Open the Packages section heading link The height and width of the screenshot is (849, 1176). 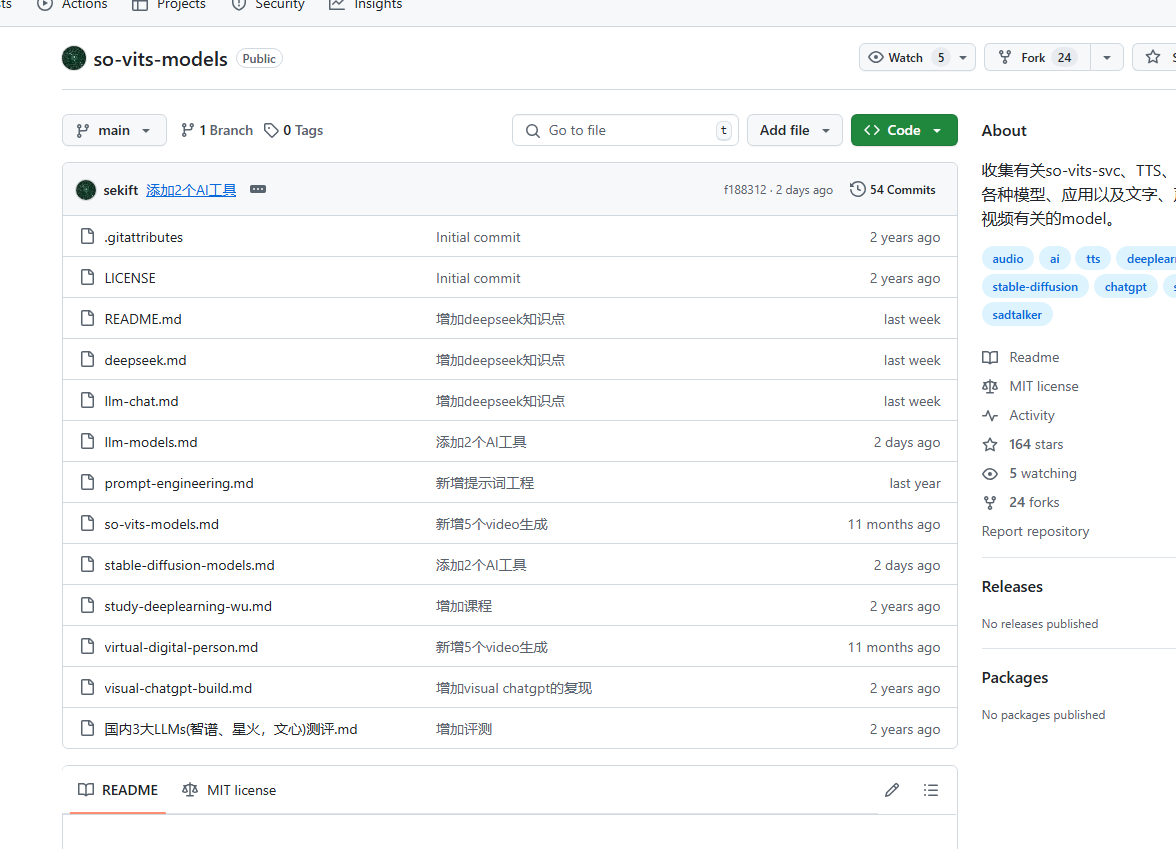[x=1015, y=677]
